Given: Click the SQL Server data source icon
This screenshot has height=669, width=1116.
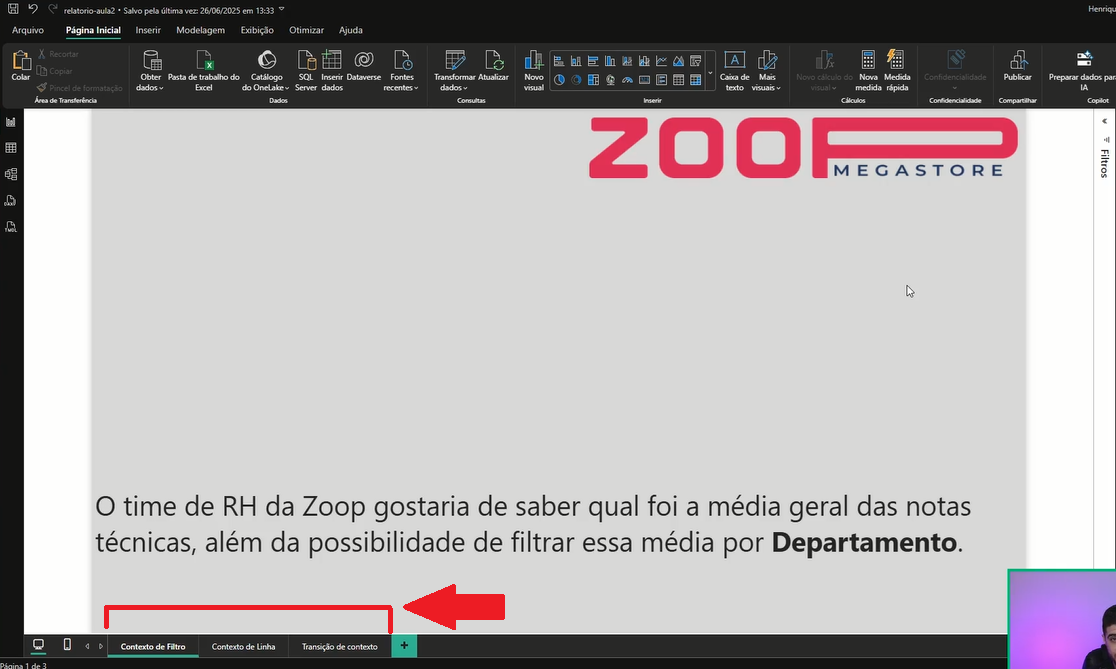Looking at the screenshot, I should click(x=306, y=60).
